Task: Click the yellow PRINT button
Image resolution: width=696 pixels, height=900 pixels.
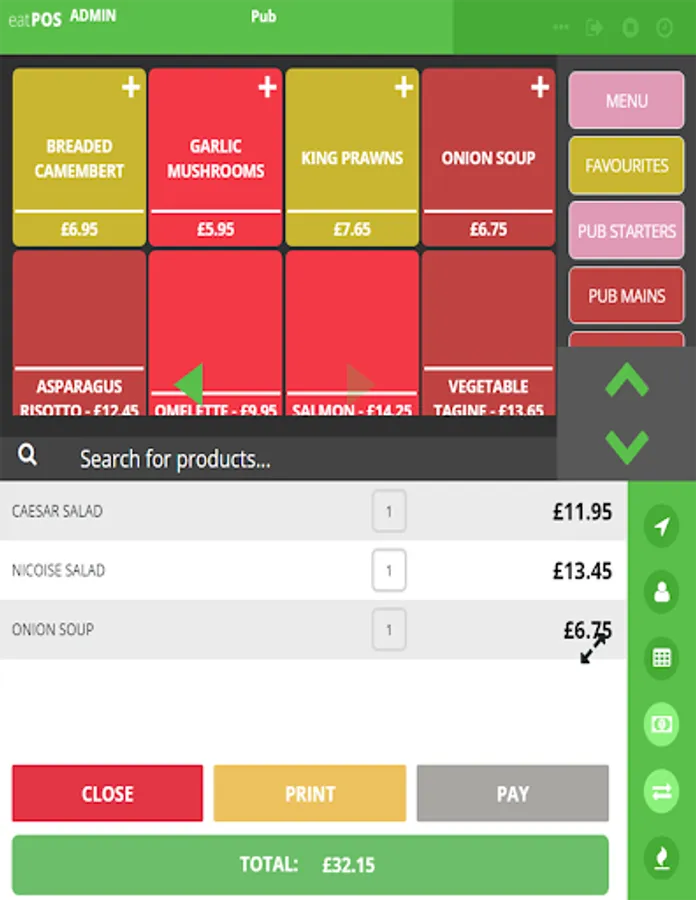Action: (310, 793)
